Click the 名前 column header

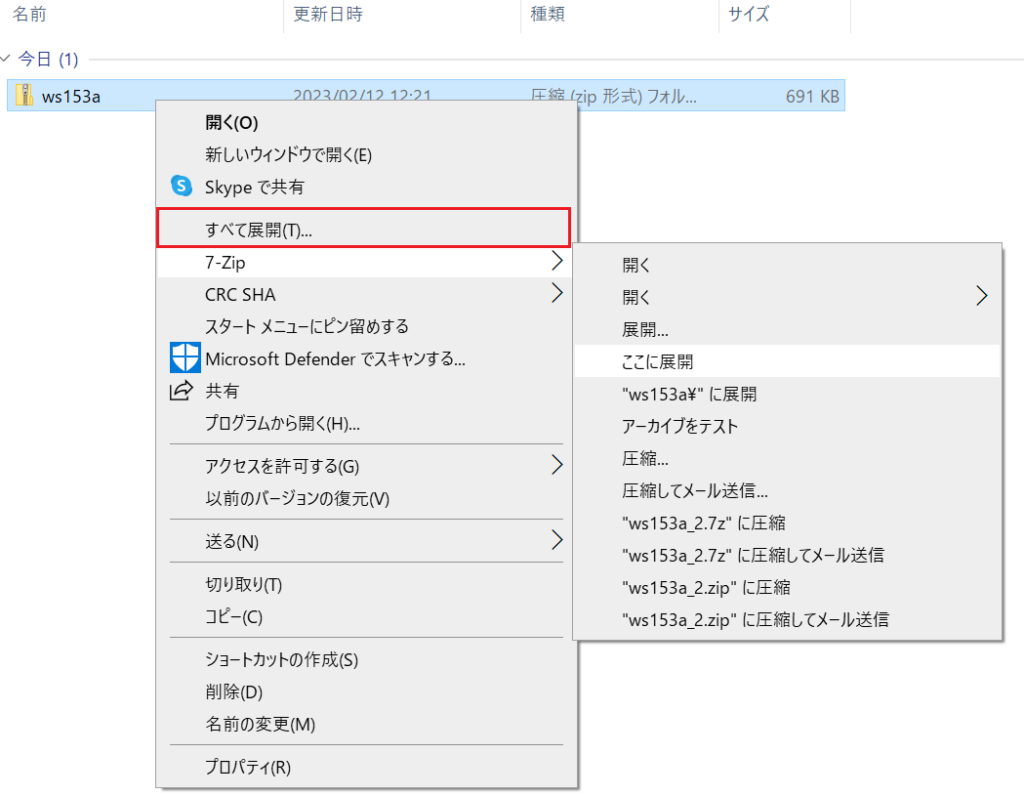[x=30, y=15]
